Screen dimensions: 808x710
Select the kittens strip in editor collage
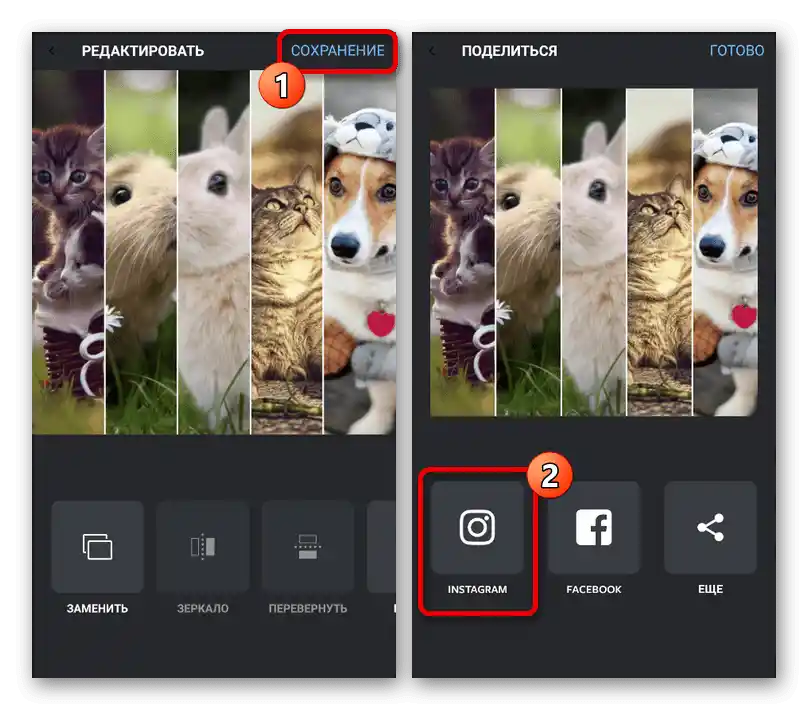pos(68,252)
